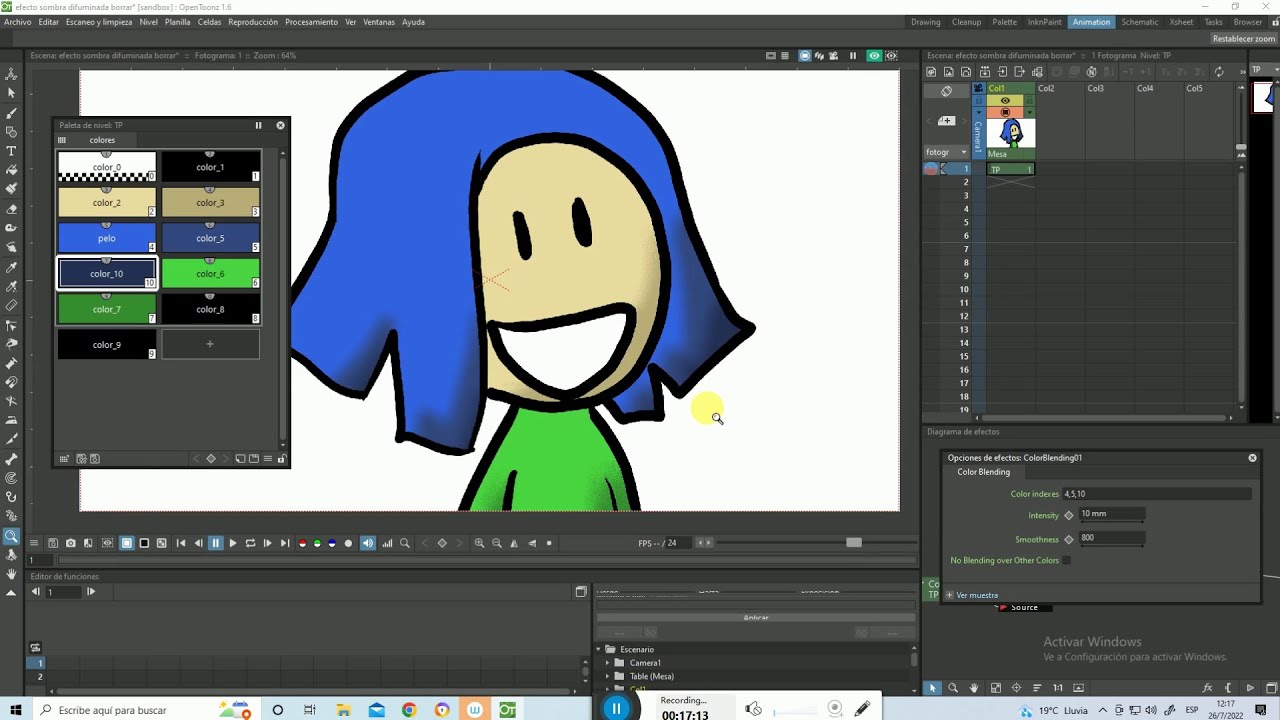Click the new palette style plus tile

[x=210, y=344]
